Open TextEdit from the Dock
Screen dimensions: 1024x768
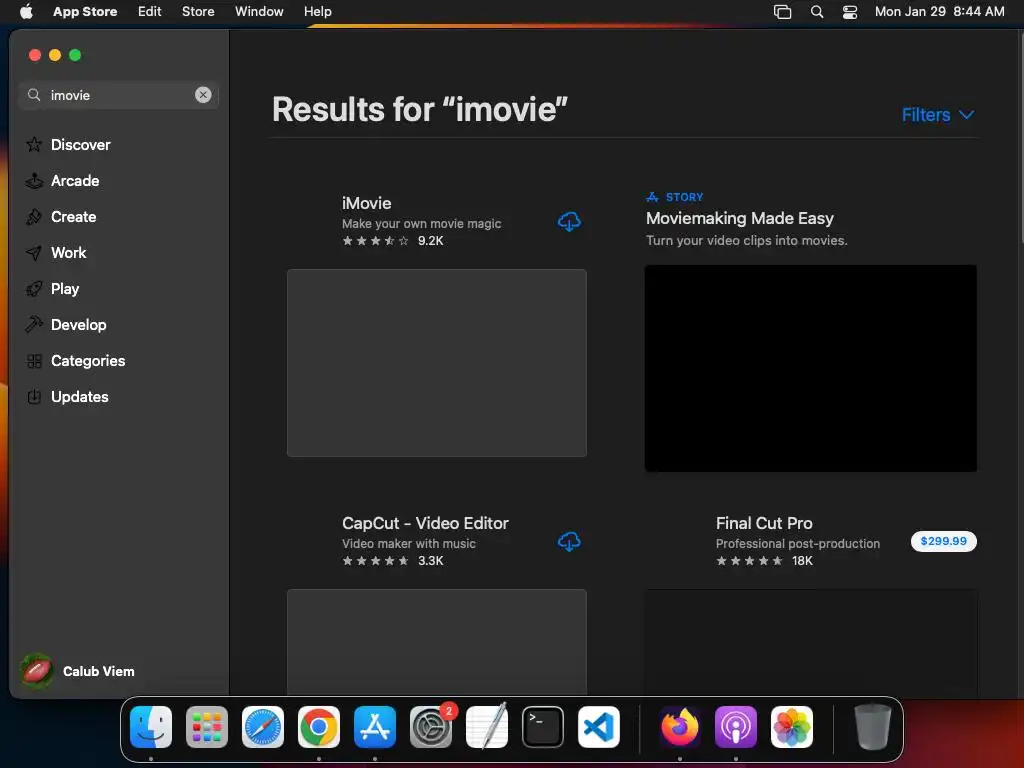click(487, 727)
